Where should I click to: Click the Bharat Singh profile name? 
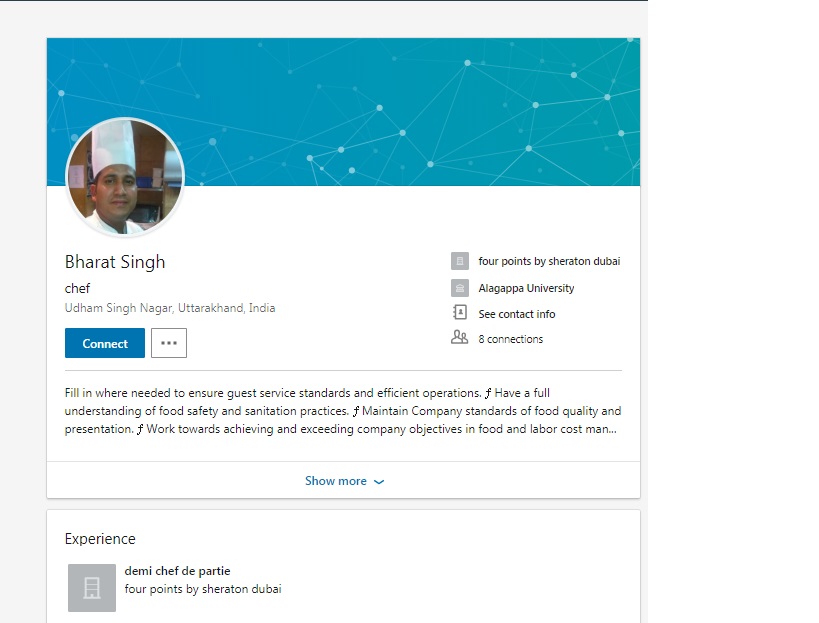click(115, 262)
